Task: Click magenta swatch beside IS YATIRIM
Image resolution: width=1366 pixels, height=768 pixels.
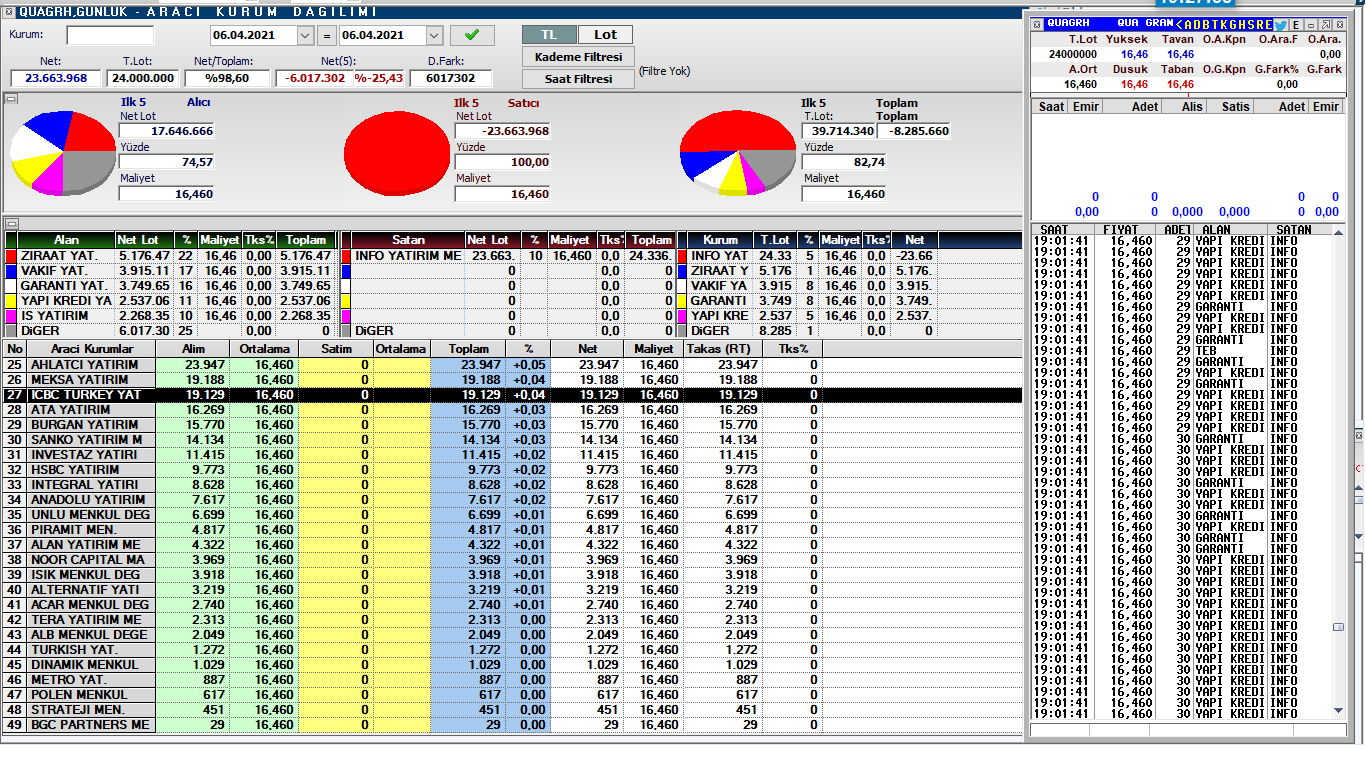Action: (x=11, y=316)
